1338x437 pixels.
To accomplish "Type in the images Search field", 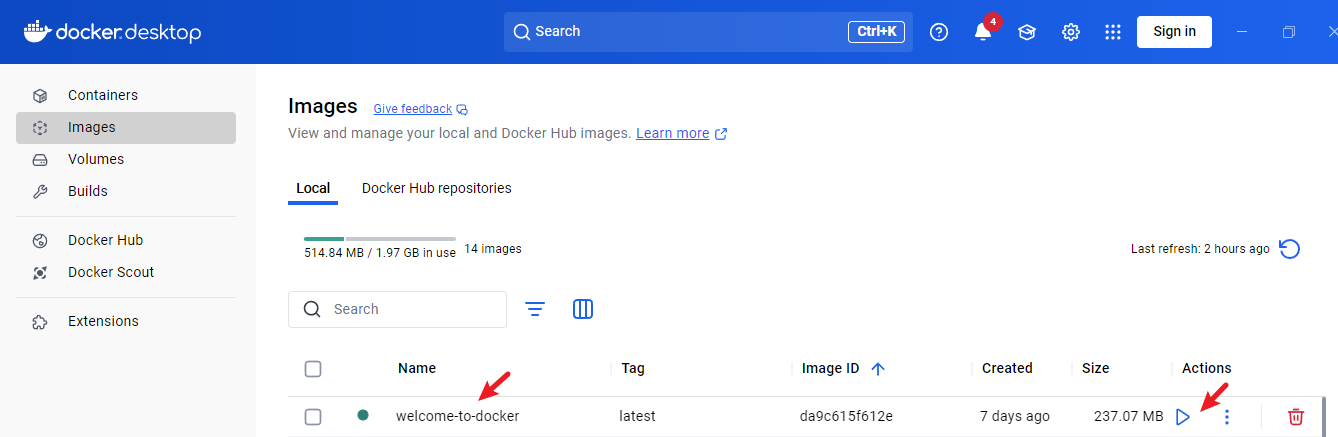I will (397, 309).
